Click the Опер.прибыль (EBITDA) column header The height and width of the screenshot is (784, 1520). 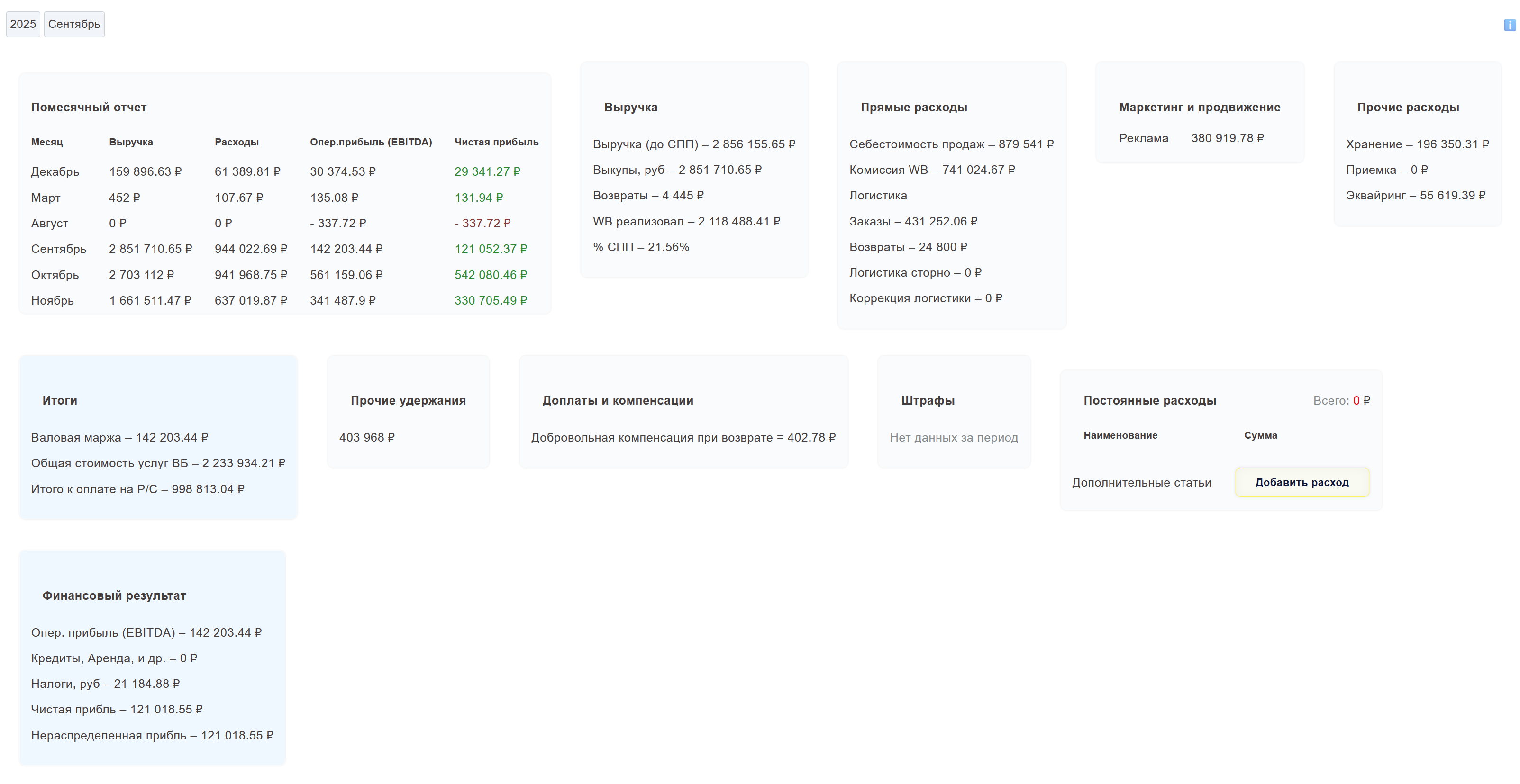[x=371, y=142]
